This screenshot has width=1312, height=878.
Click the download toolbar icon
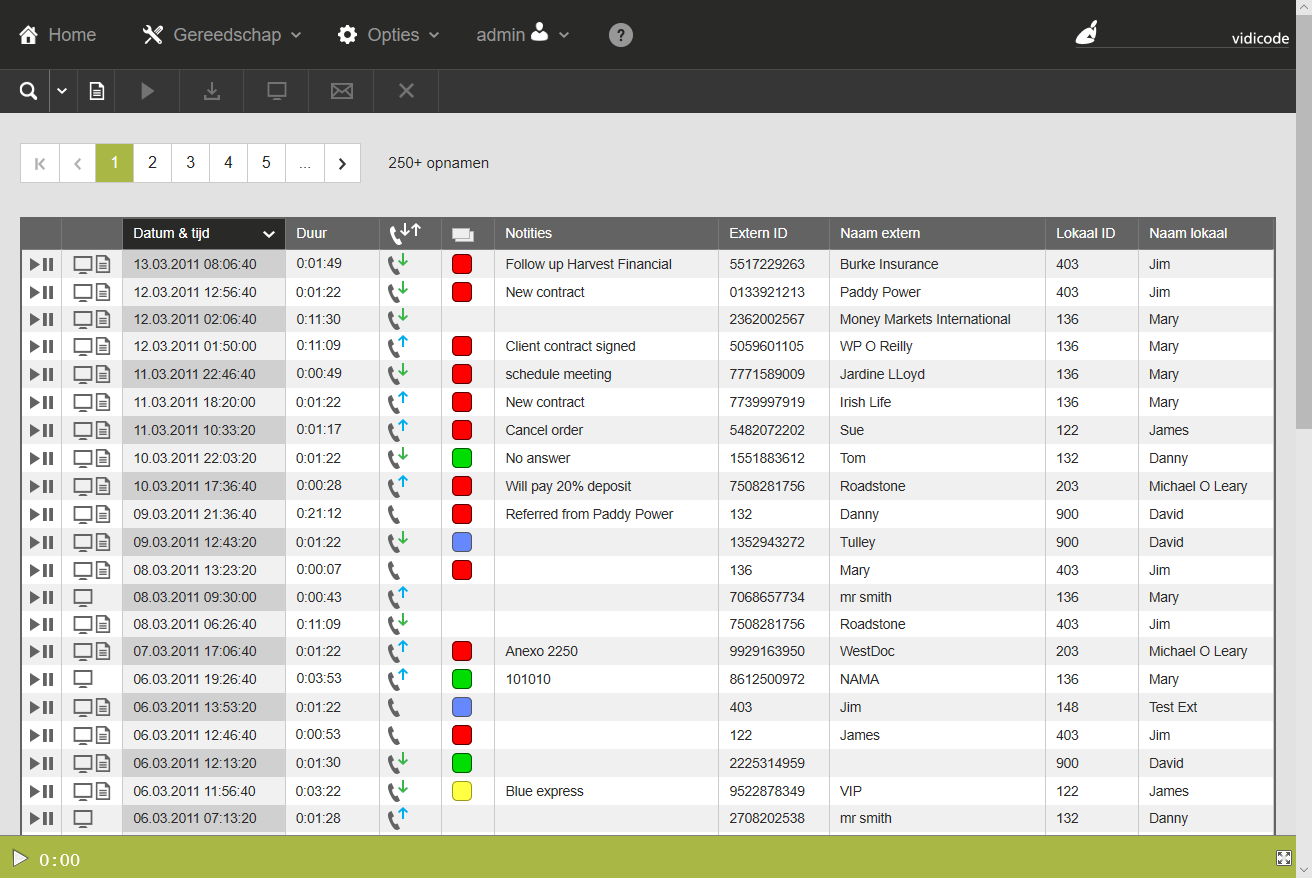212,91
